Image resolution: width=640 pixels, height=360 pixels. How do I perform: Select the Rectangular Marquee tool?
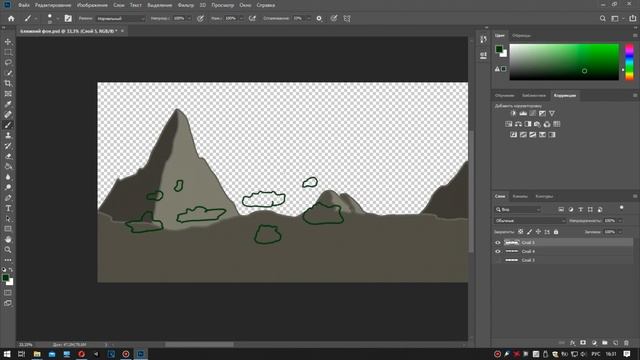coord(8,52)
